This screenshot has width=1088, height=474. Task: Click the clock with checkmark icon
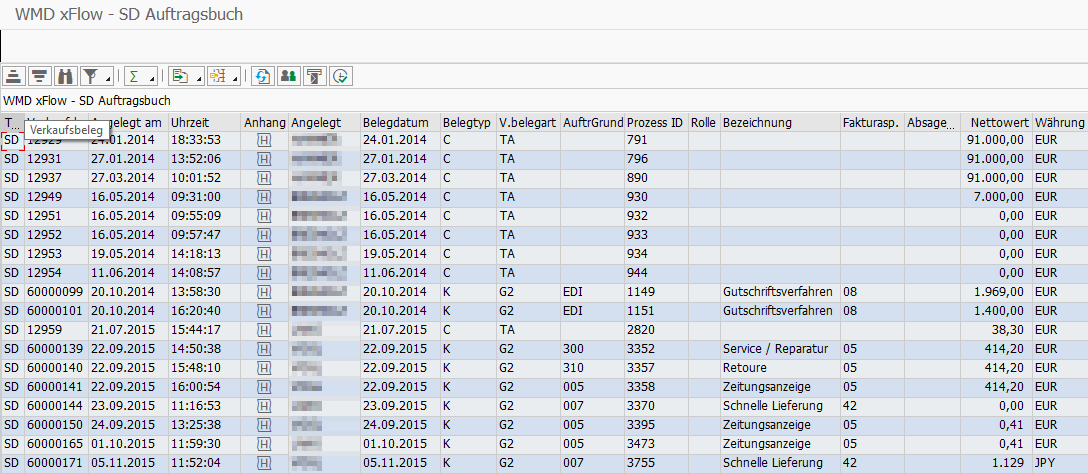tap(340, 76)
